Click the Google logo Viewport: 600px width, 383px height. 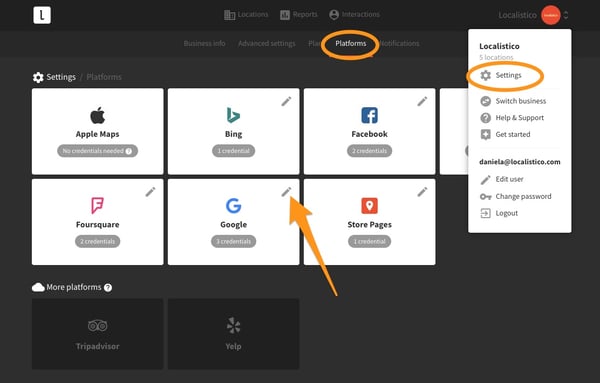233,205
